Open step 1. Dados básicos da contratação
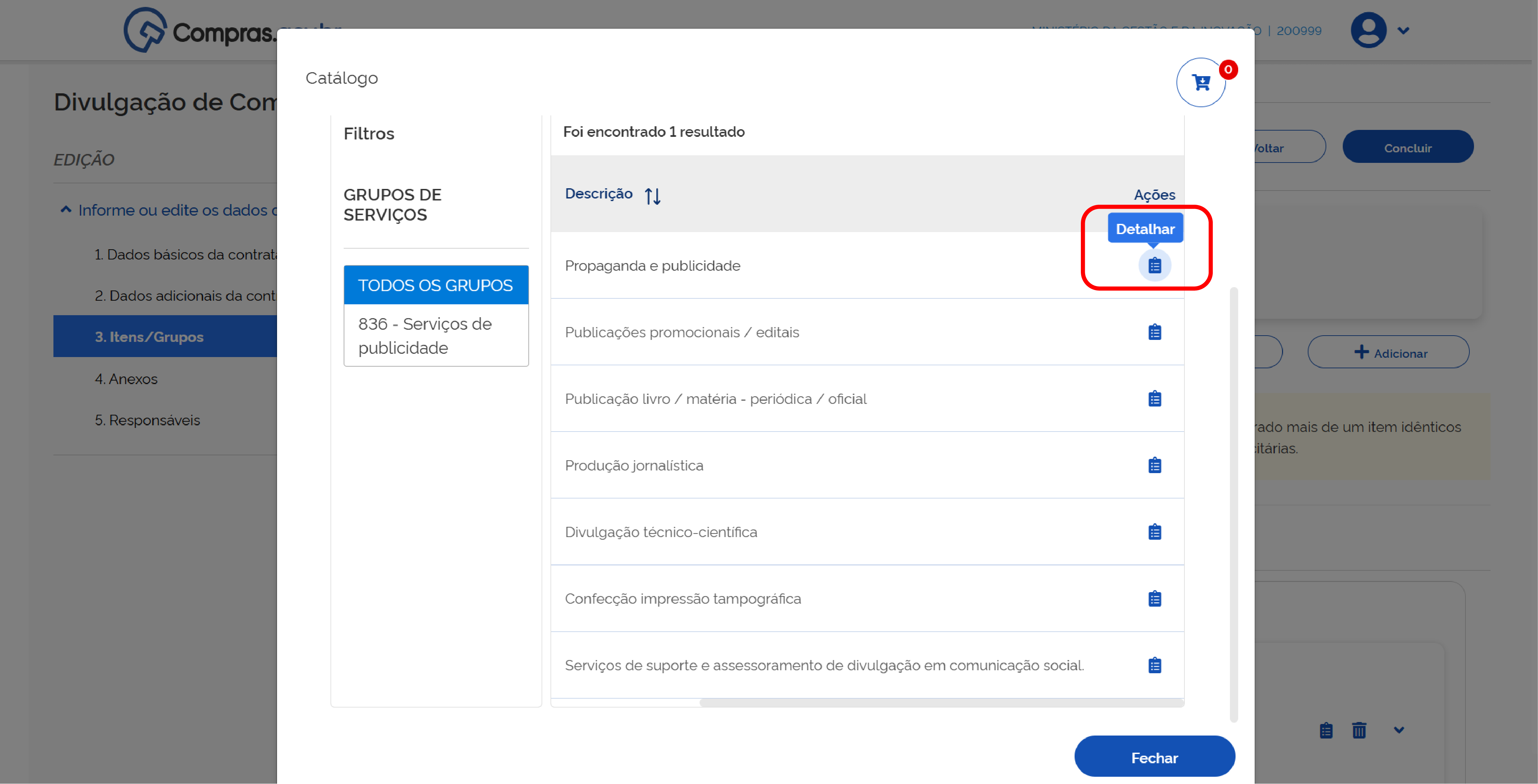Image resolution: width=1538 pixels, height=784 pixels. click(x=186, y=255)
